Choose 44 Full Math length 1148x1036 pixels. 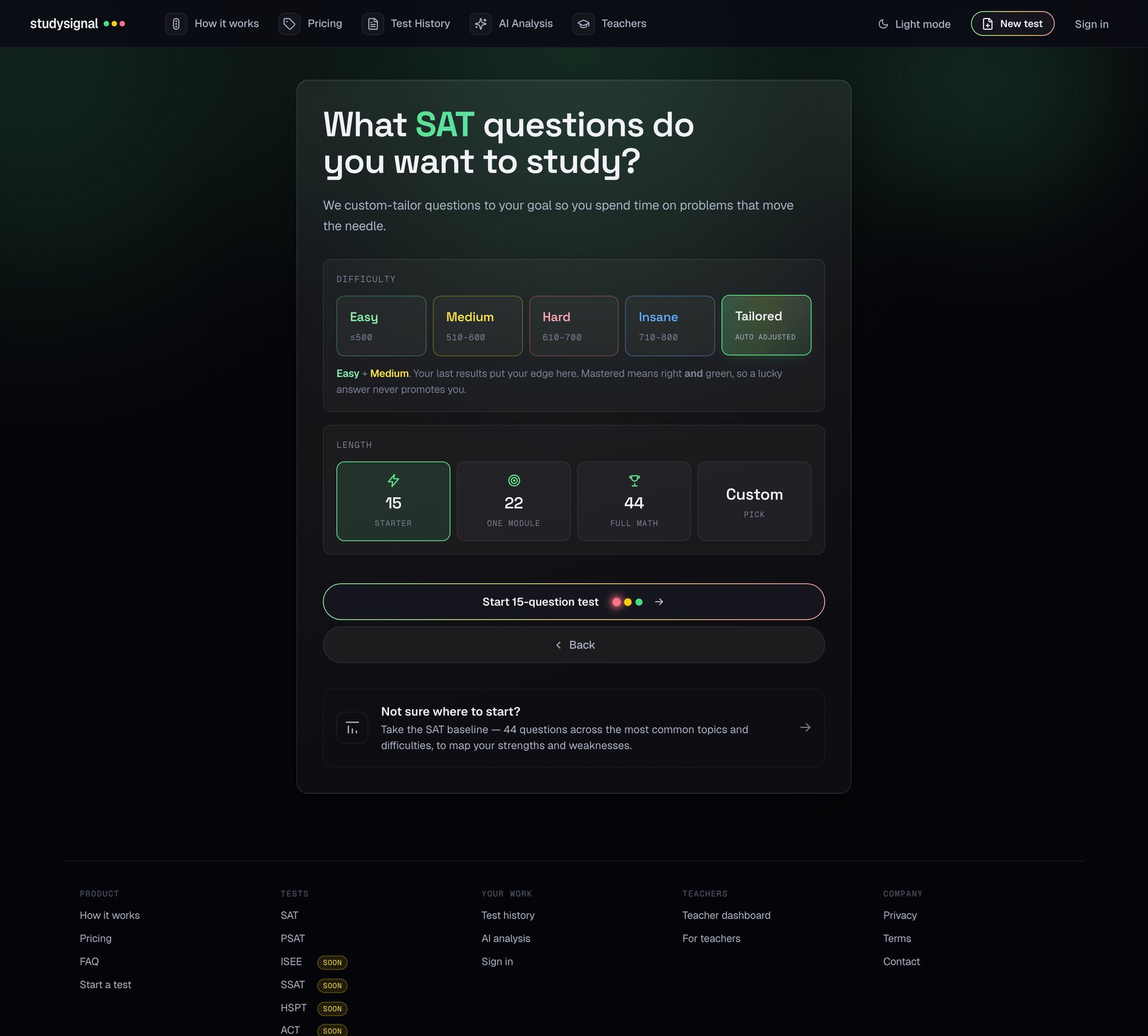(634, 501)
